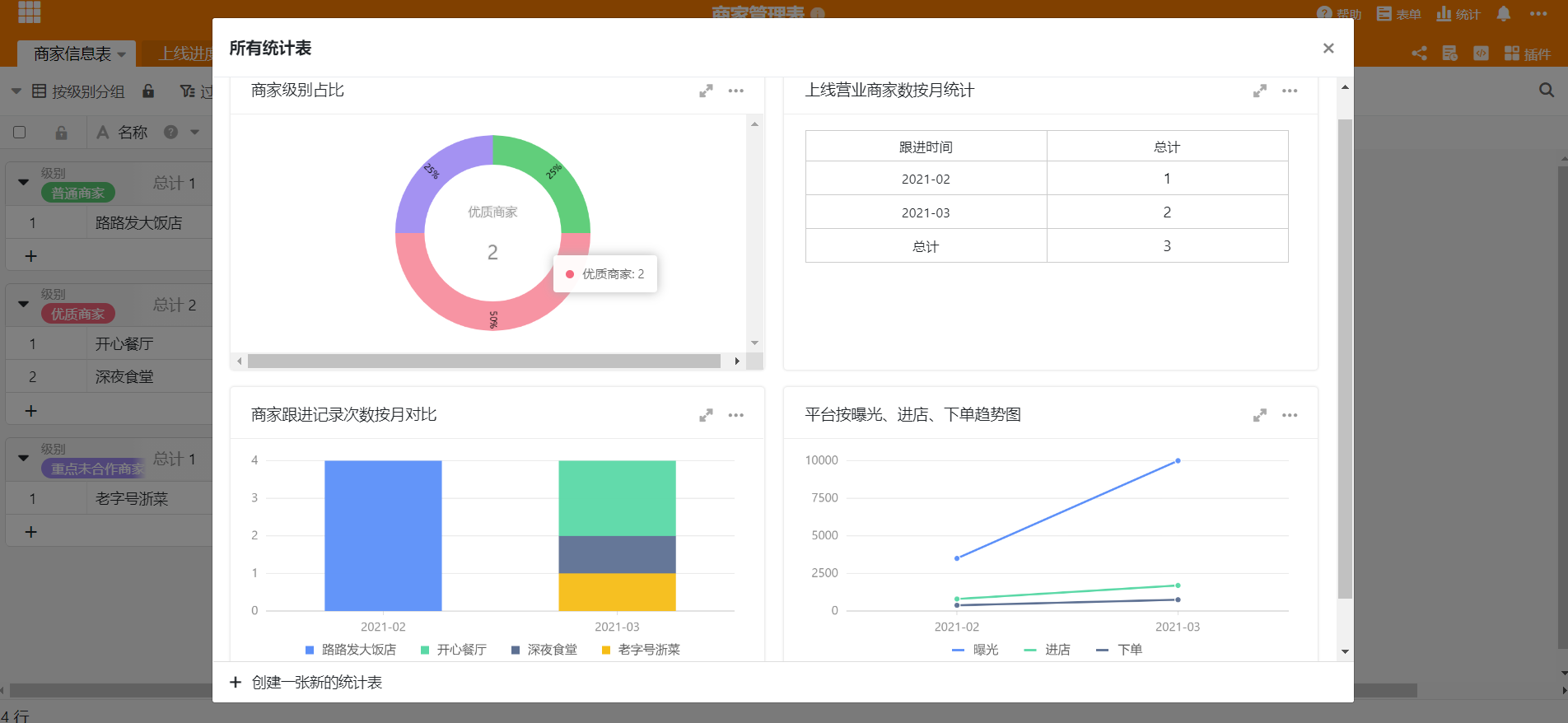Add a row under 普通商家 group
The image size is (1568, 723).
point(31,256)
